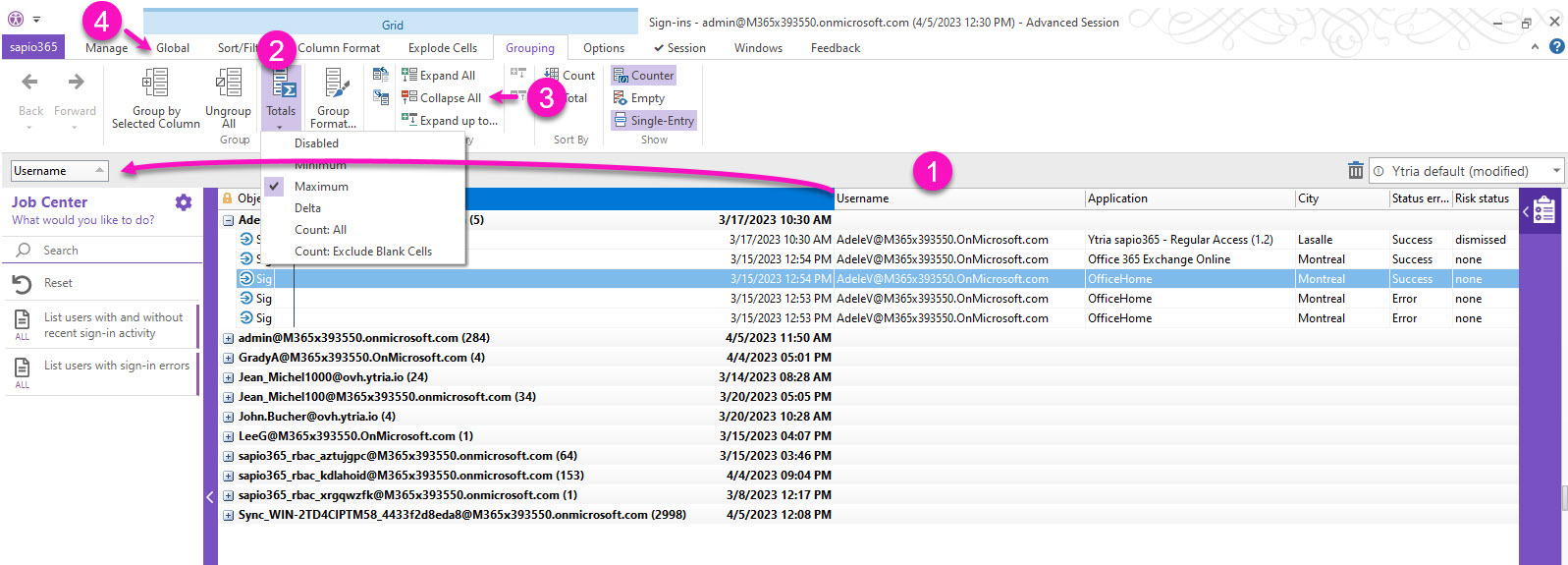Screen dimensions: 1568x565
Task: Click the Back navigation arrow
Action: [x=30, y=83]
